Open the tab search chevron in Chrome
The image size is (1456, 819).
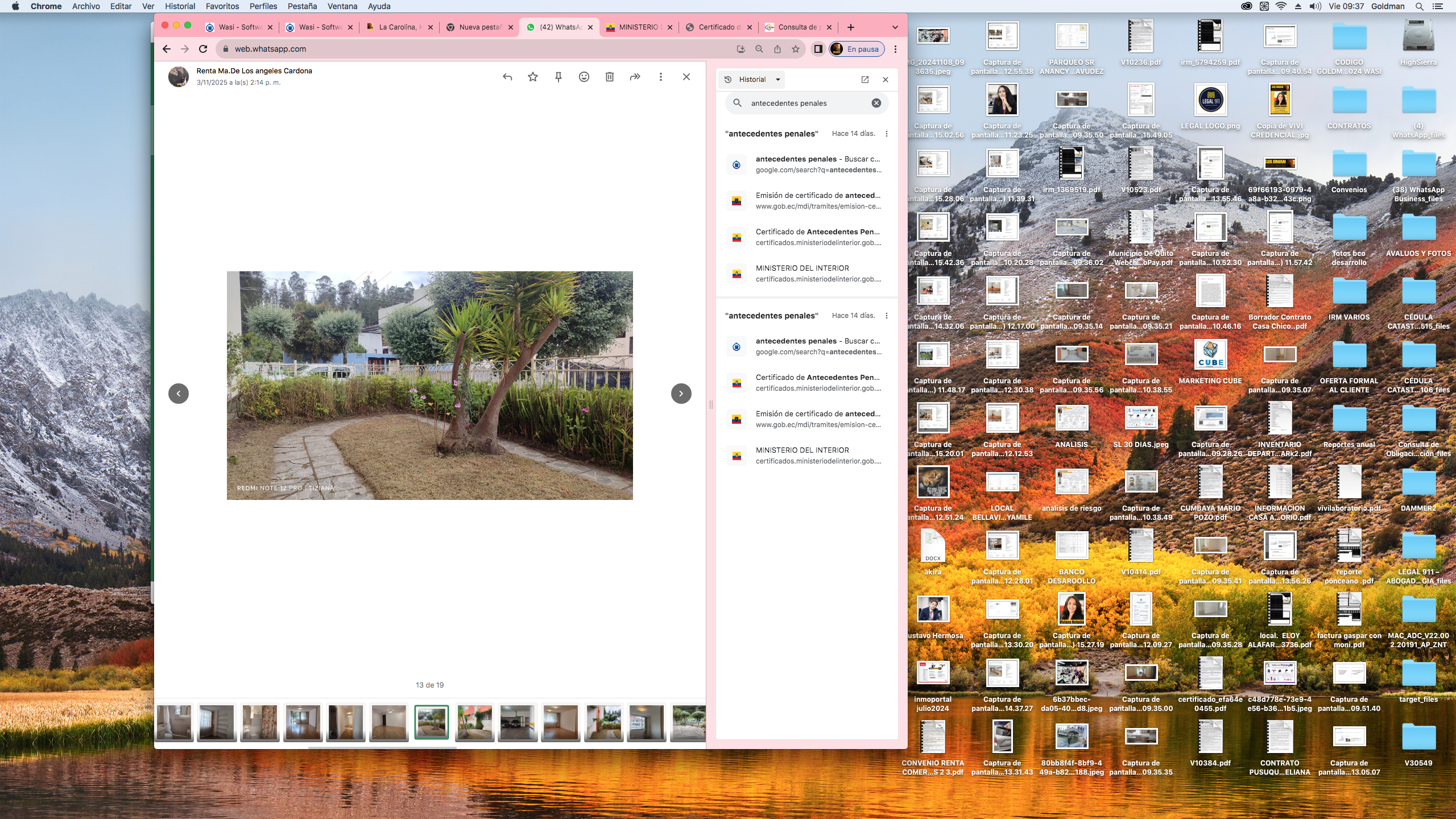click(x=895, y=27)
